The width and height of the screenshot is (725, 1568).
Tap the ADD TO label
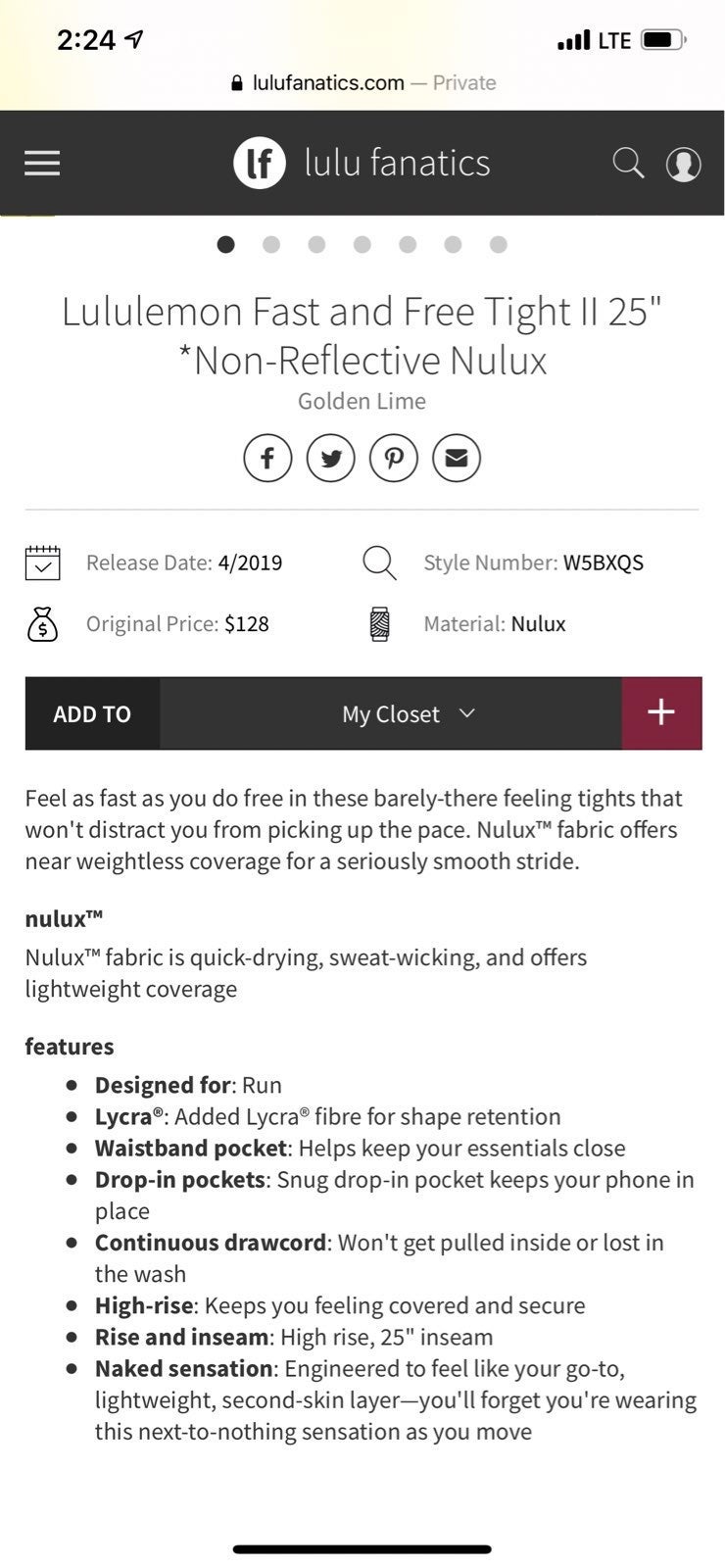click(92, 713)
